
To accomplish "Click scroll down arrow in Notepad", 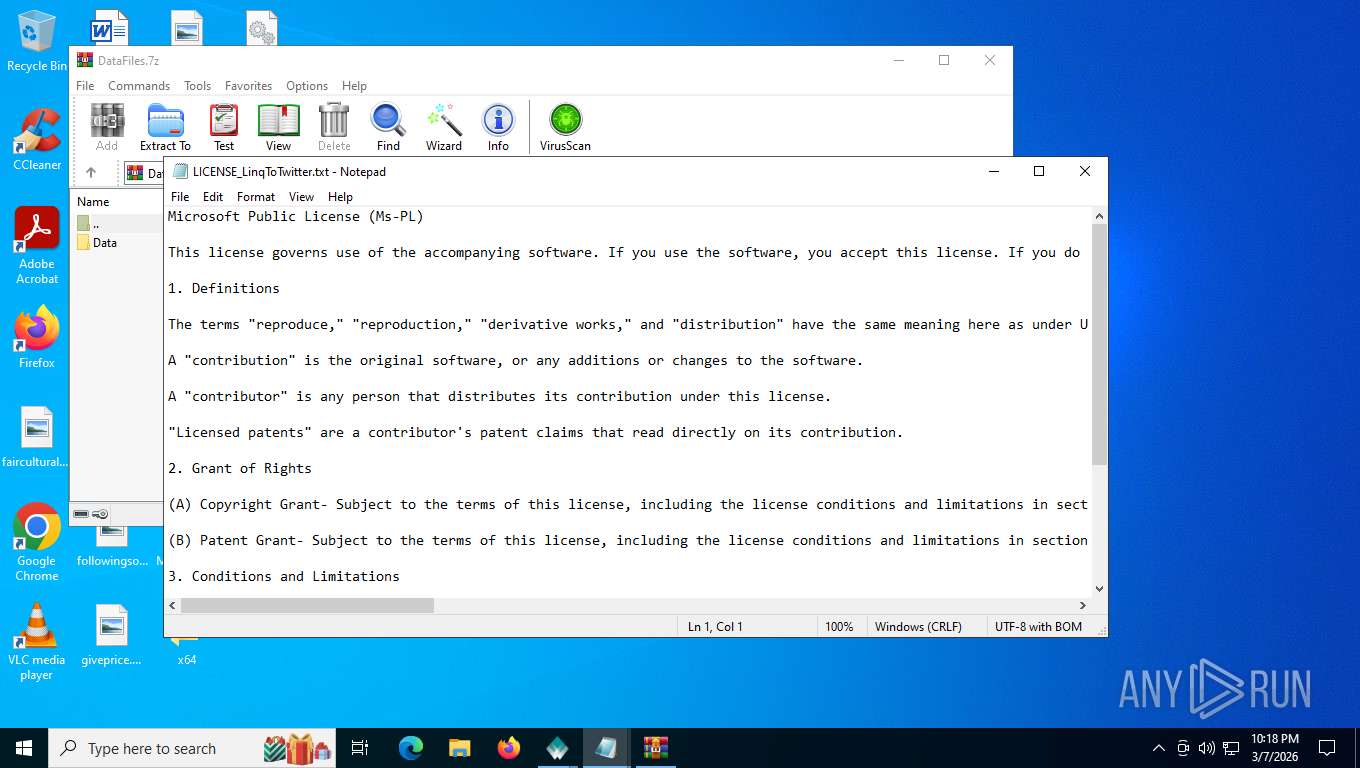I will coord(1100,589).
